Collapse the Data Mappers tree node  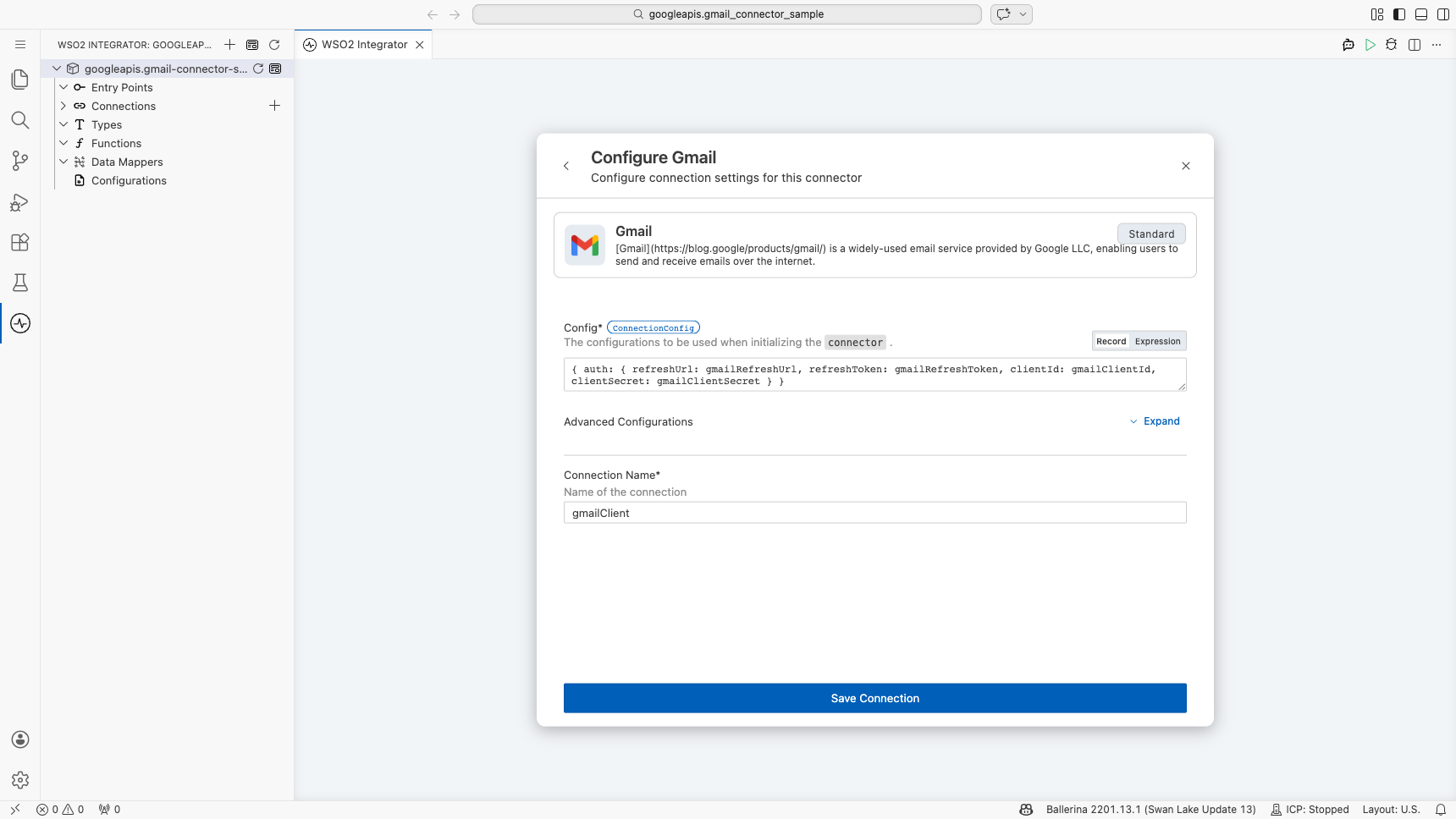coord(63,162)
